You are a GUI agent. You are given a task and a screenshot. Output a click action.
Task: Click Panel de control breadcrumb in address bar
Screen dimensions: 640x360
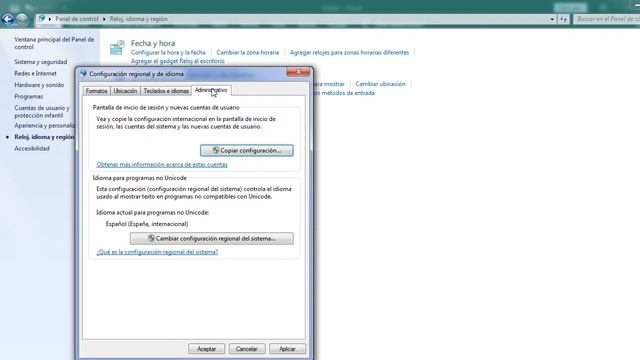pyautogui.click(x=77, y=19)
